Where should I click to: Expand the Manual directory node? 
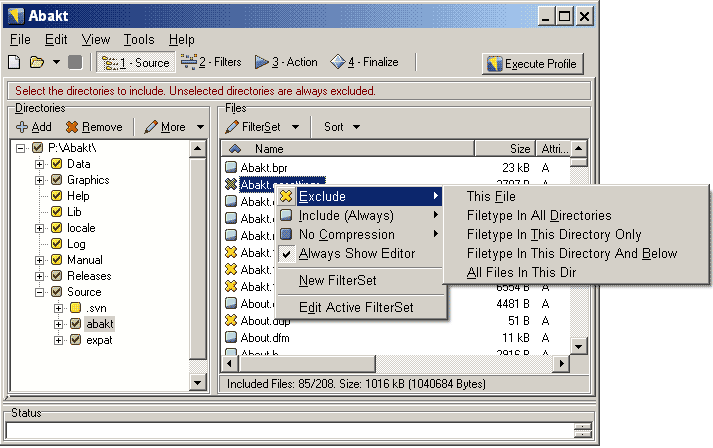tap(40, 260)
